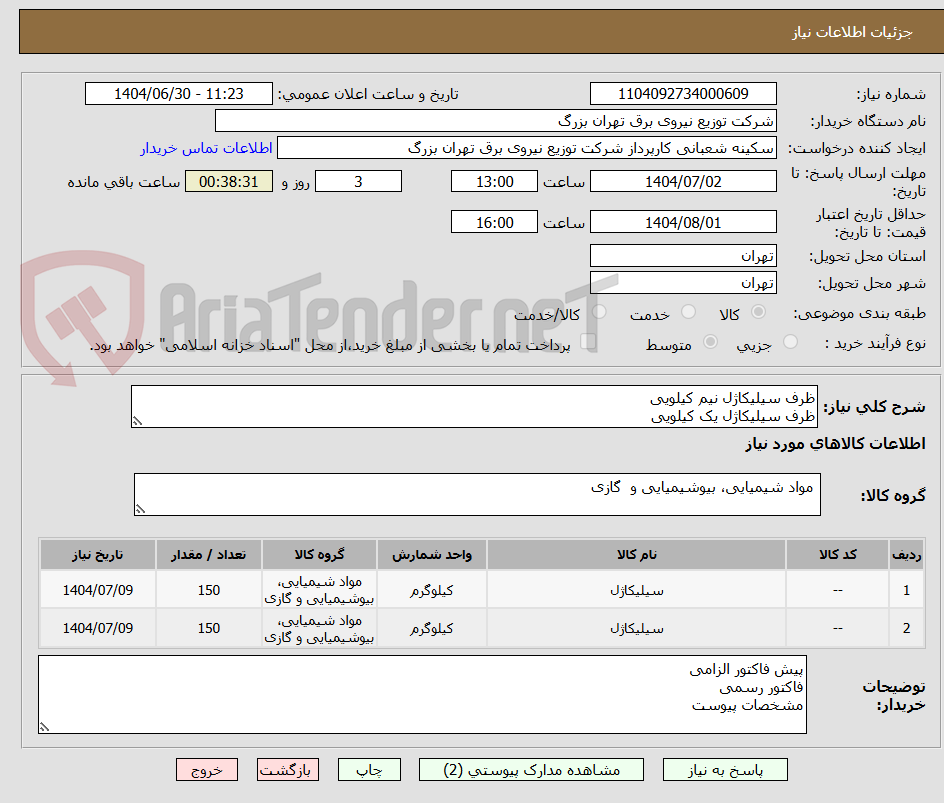Choose the کالا/خدمت radio option

[598, 311]
